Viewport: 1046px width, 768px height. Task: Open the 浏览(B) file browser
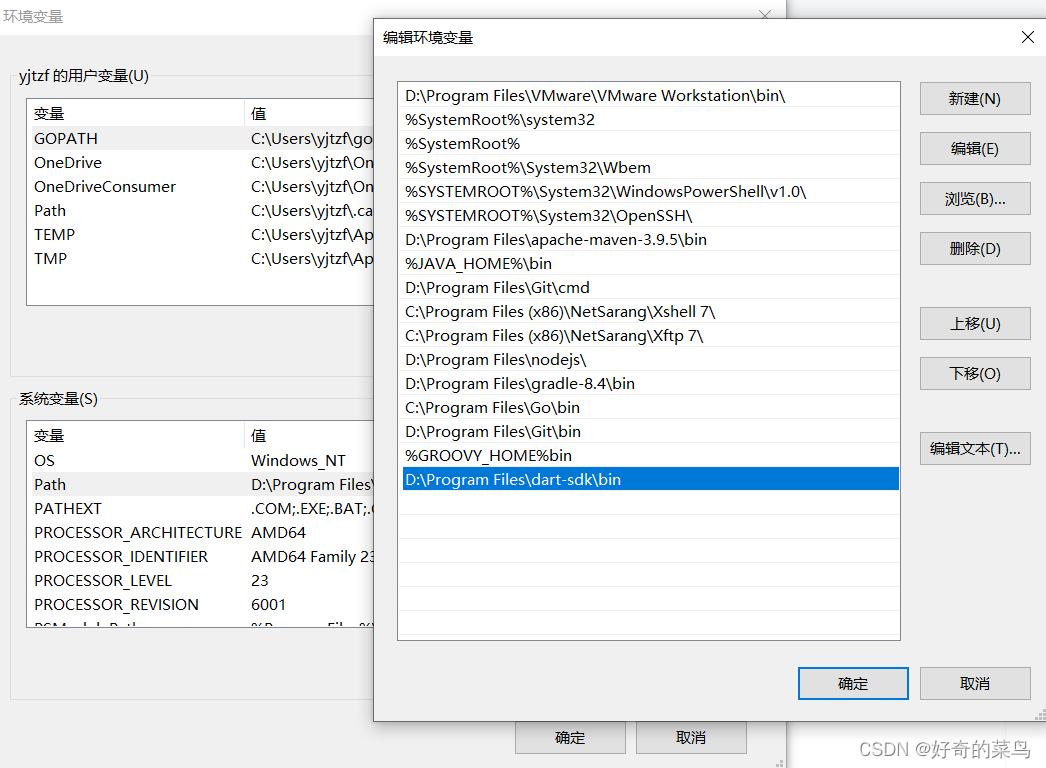pos(974,198)
